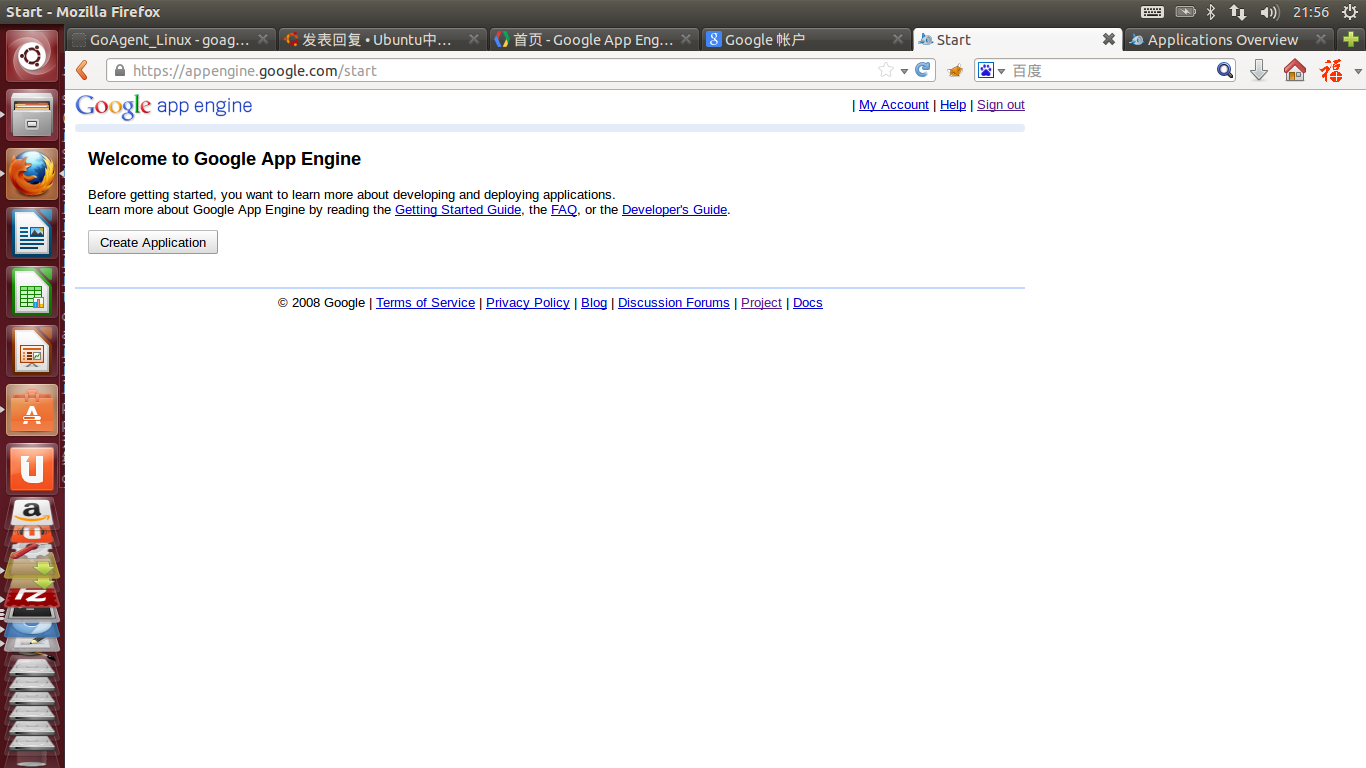
Task: Close the Applications Overview tab
Action: (x=1321, y=39)
